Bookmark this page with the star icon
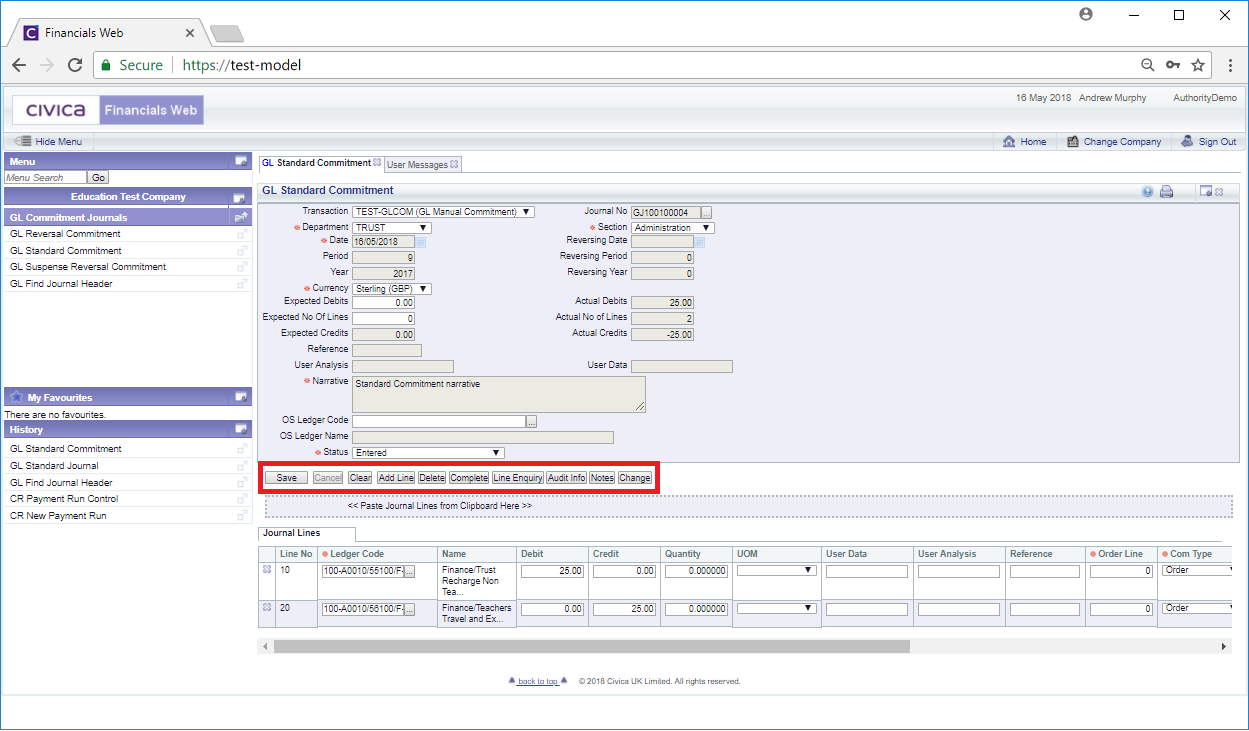This screenshot has width=1249, height=731. pyautogui.click(x=1197, y=65)
